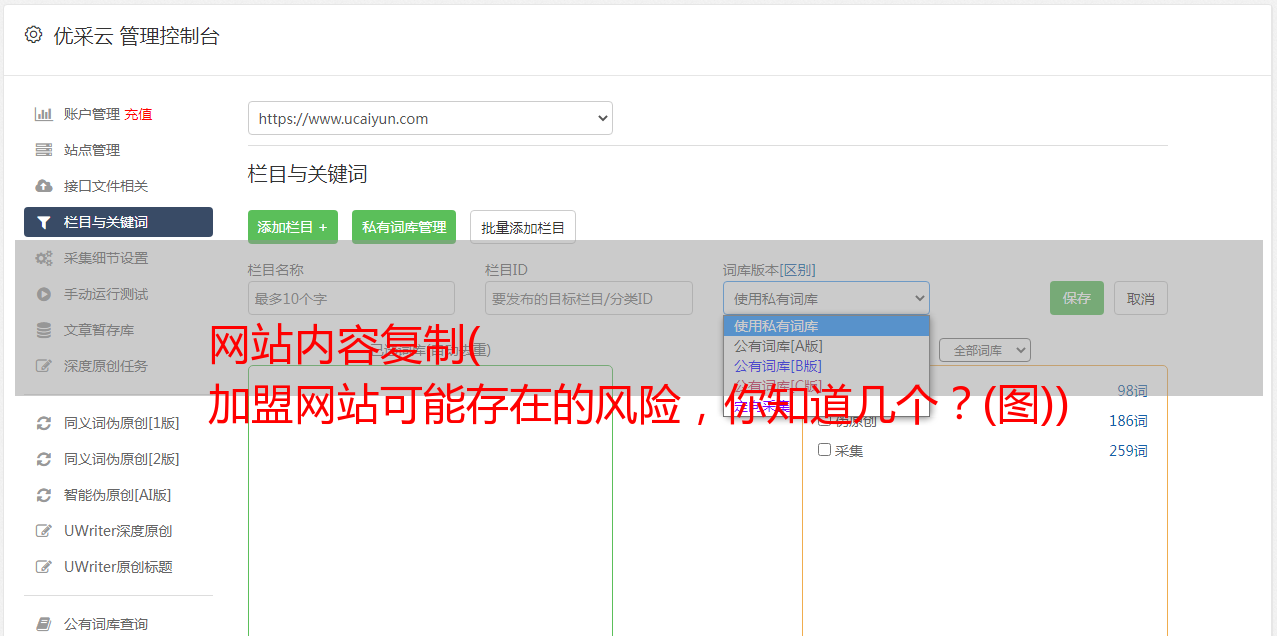
Task: Select the 使用私有词库 option in the list
Action: pos(826,326)
